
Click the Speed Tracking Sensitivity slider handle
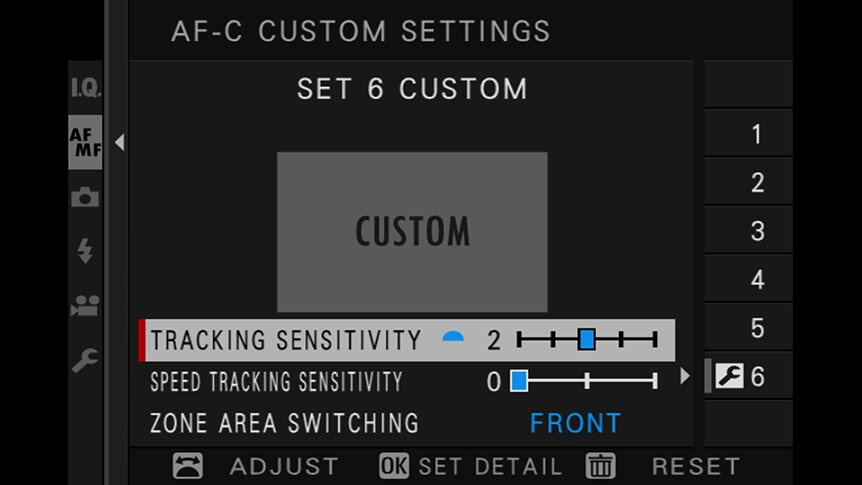pyautogui.click(x=519, y=381)
